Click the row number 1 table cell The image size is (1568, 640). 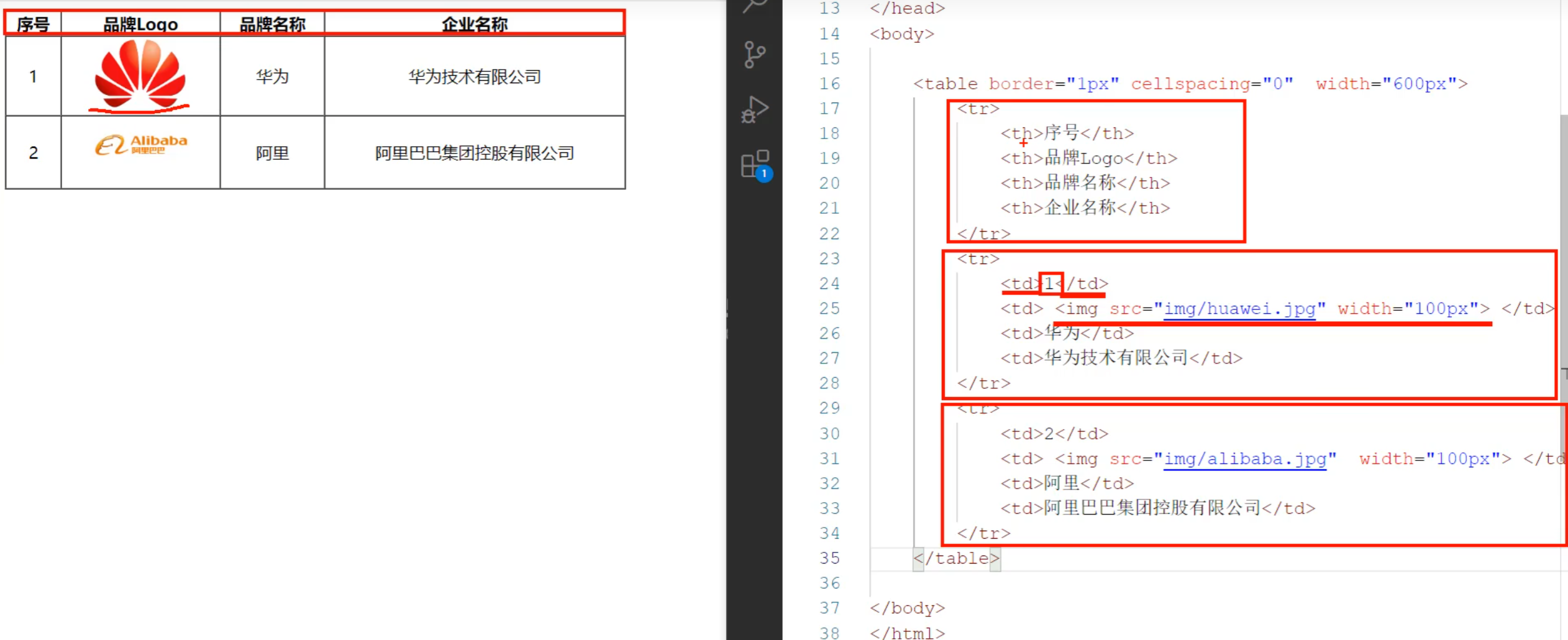(33, 76)
